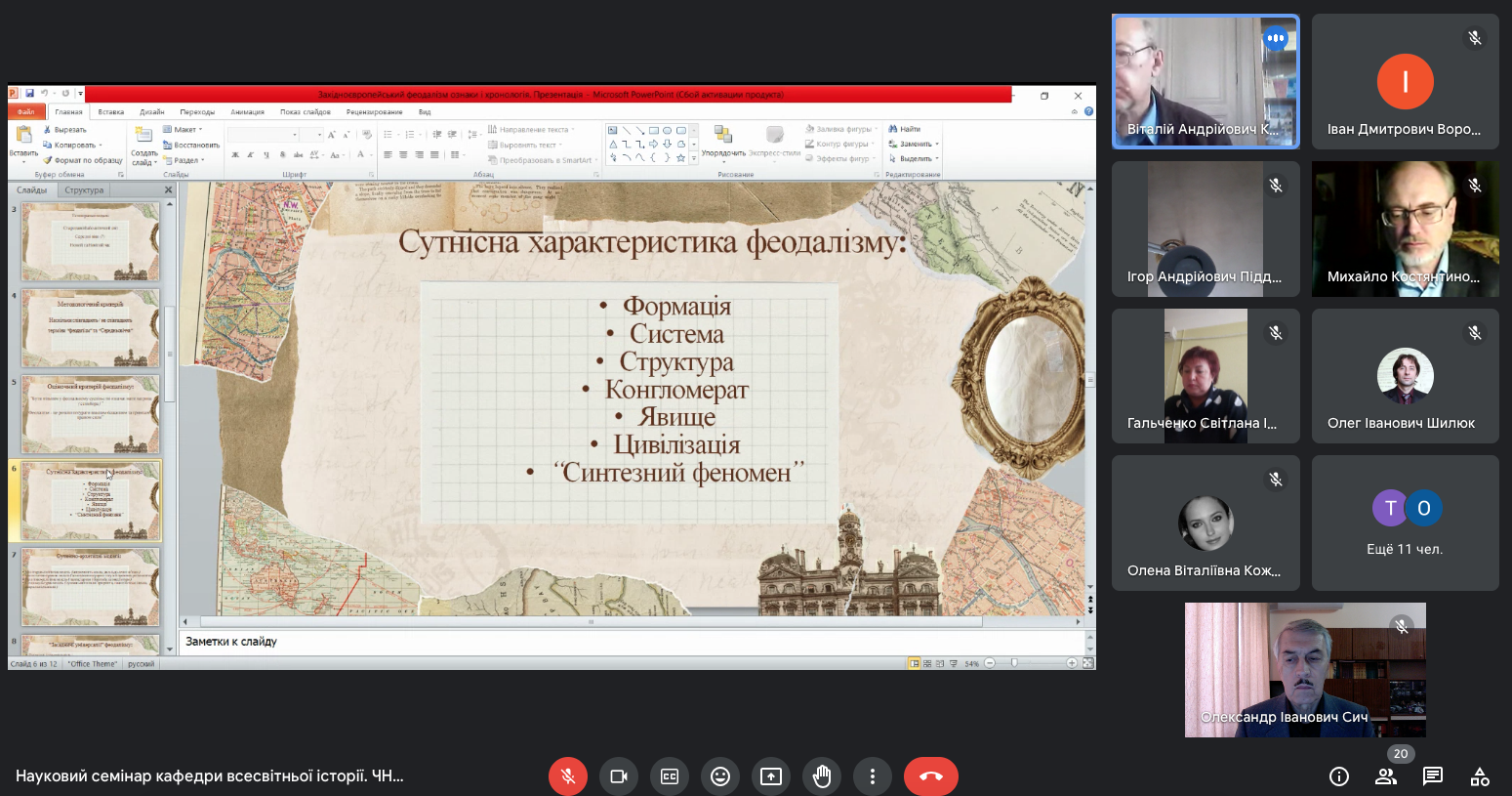This screenshot has height=796, width=1512.
Task: Open the 'Ещё 11 чел.' participants tile
Action: [x=1405, y=524]
